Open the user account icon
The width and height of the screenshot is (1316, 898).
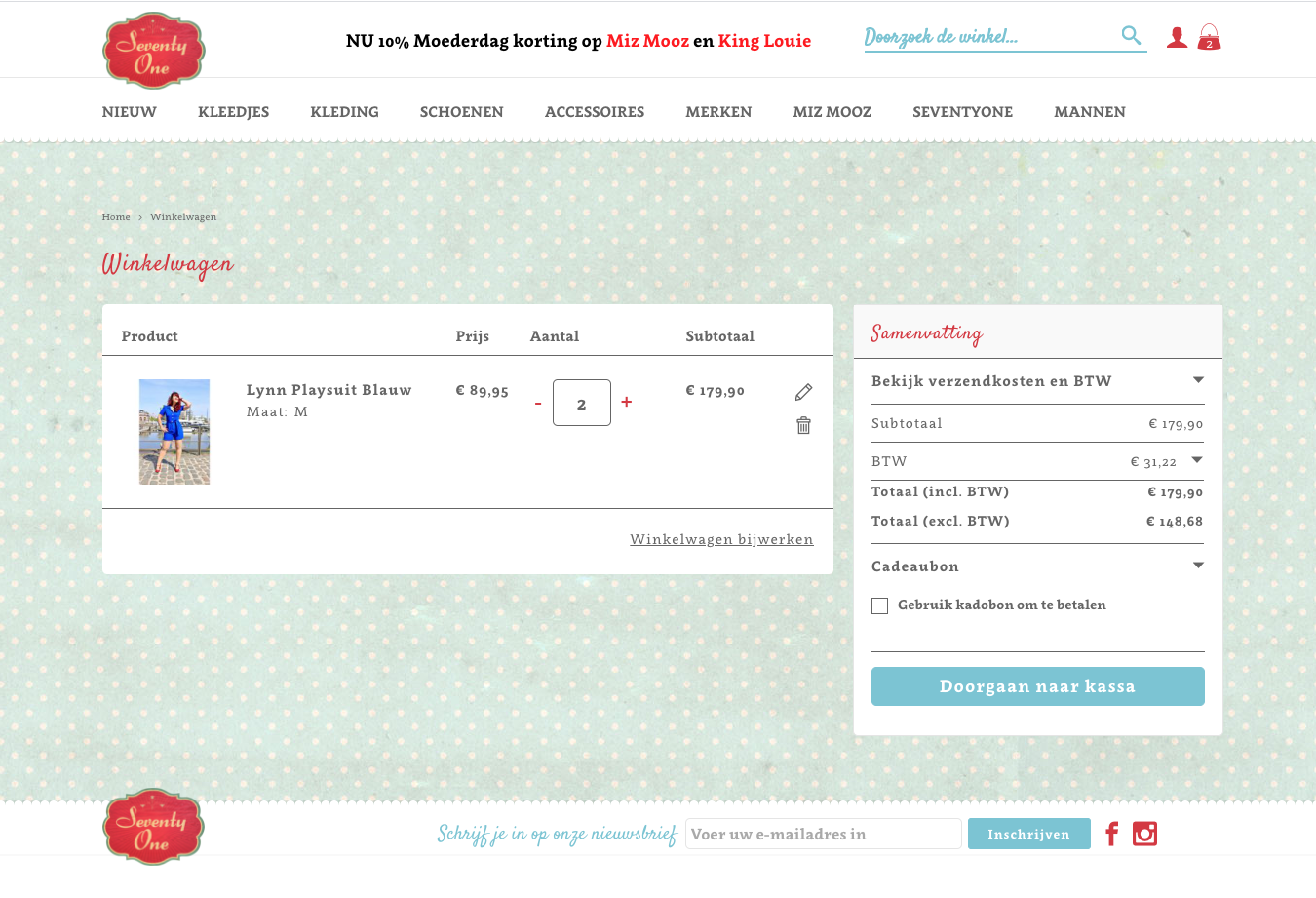pyautogui.click(x=1177, y=38)
